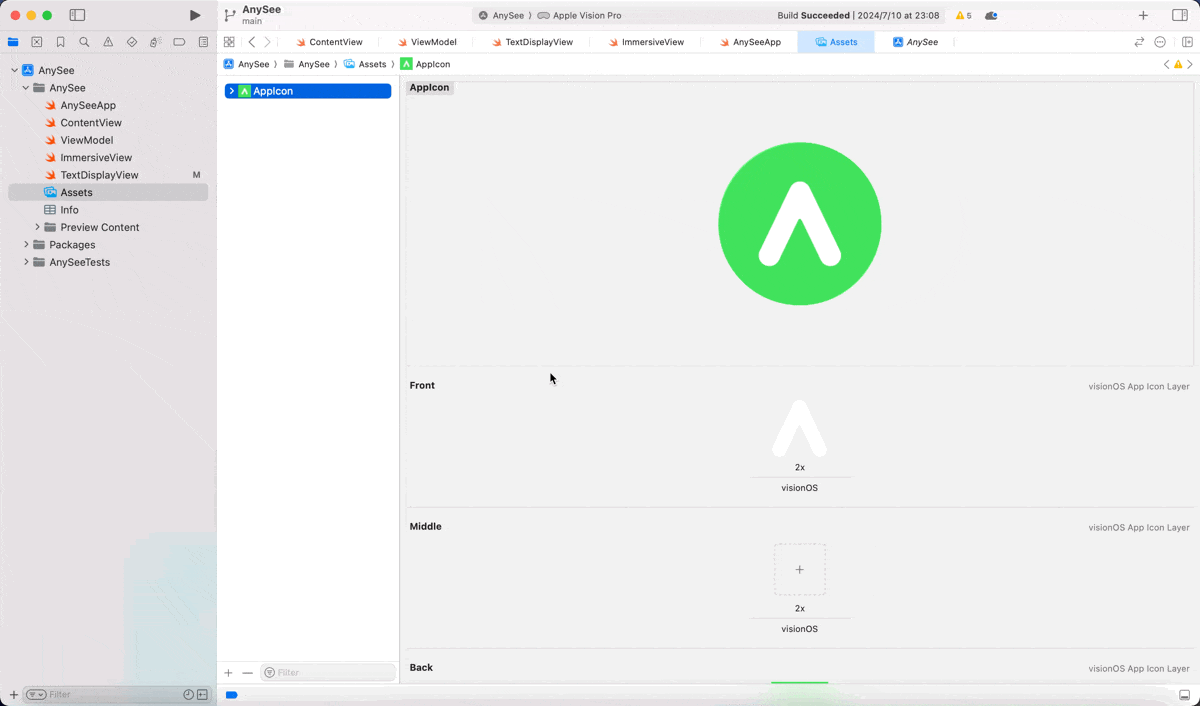Expand the Packages folder

(26, 245)
